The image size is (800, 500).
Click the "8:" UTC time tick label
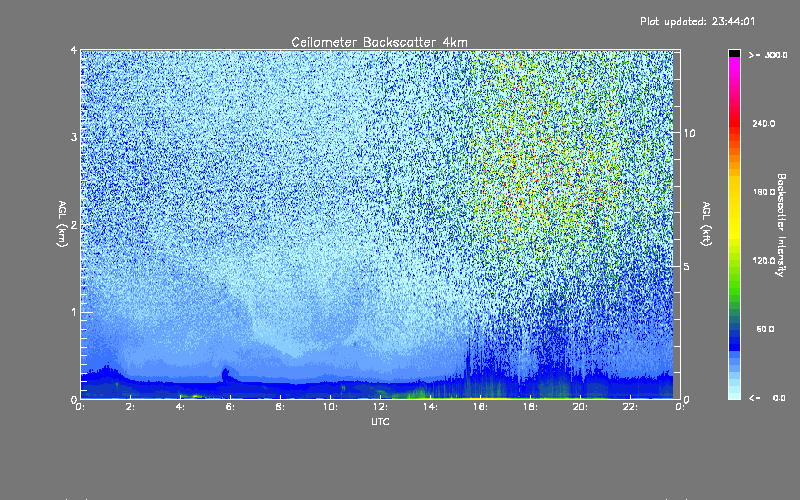coord(280,407)
